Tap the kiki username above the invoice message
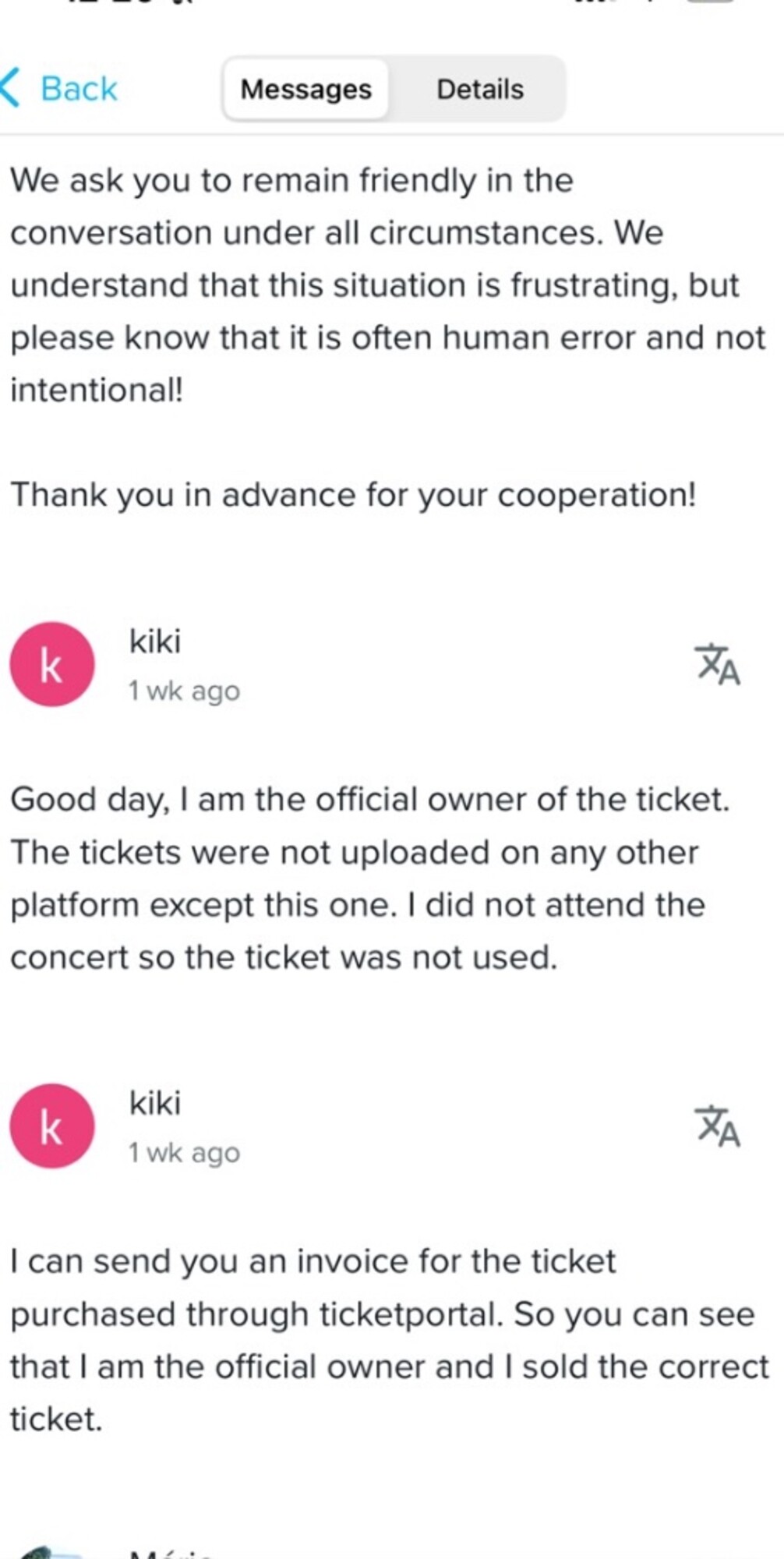Screen dimensions: 784x1559 pos(154,1103)
